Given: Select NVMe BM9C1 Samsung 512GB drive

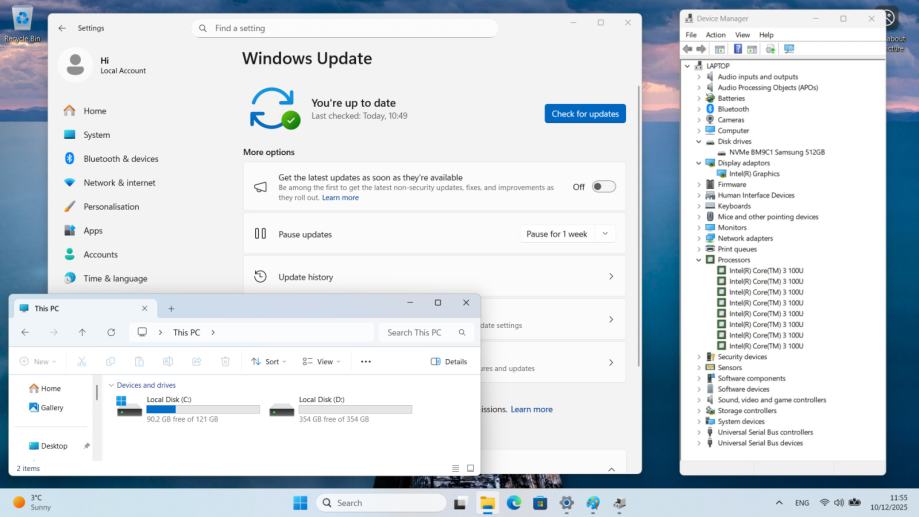Looking at the screenshot, I should tap(776, 152).
